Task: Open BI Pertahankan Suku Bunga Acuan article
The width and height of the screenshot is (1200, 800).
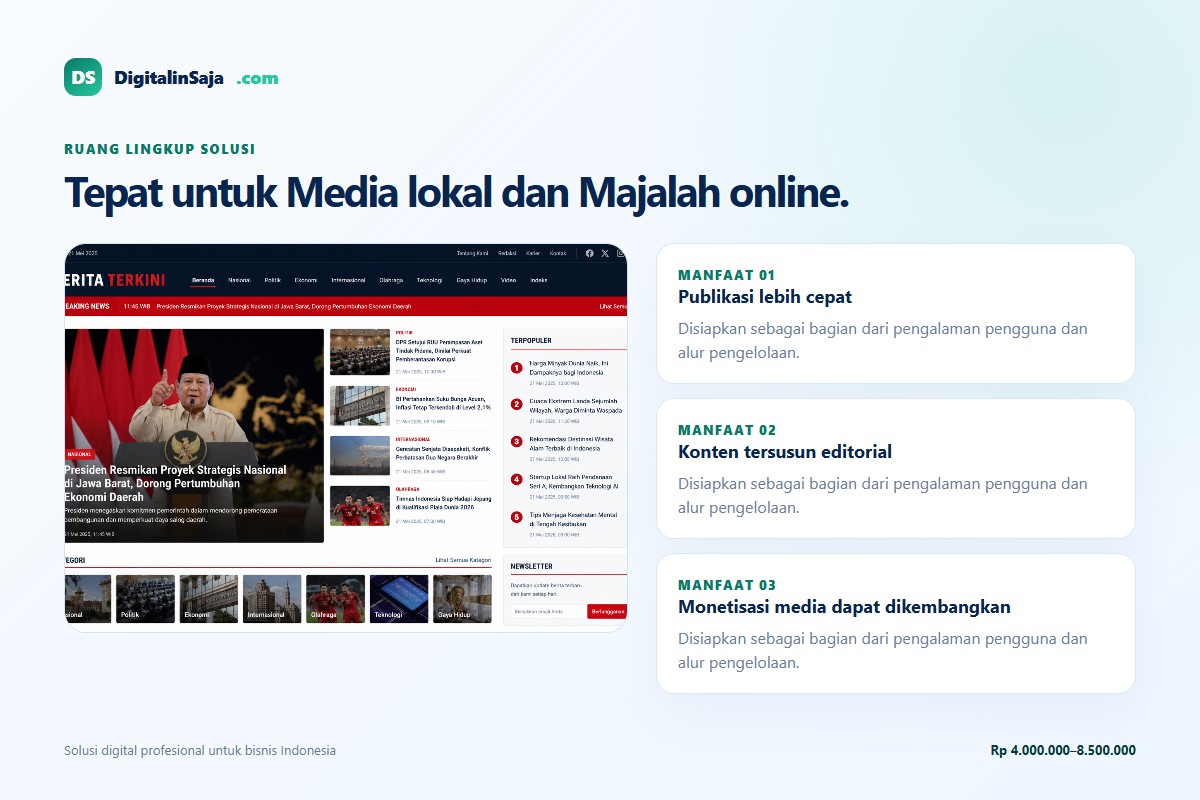Action: coord(443,403)
